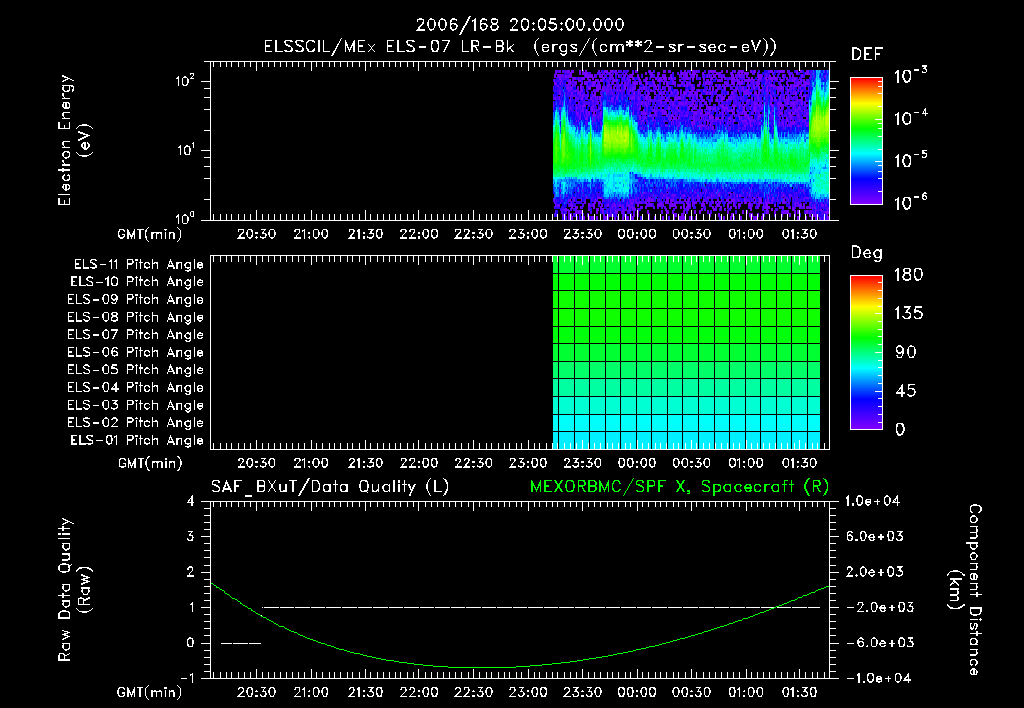Click the short white data quality segment at 0

coord(241,643)
